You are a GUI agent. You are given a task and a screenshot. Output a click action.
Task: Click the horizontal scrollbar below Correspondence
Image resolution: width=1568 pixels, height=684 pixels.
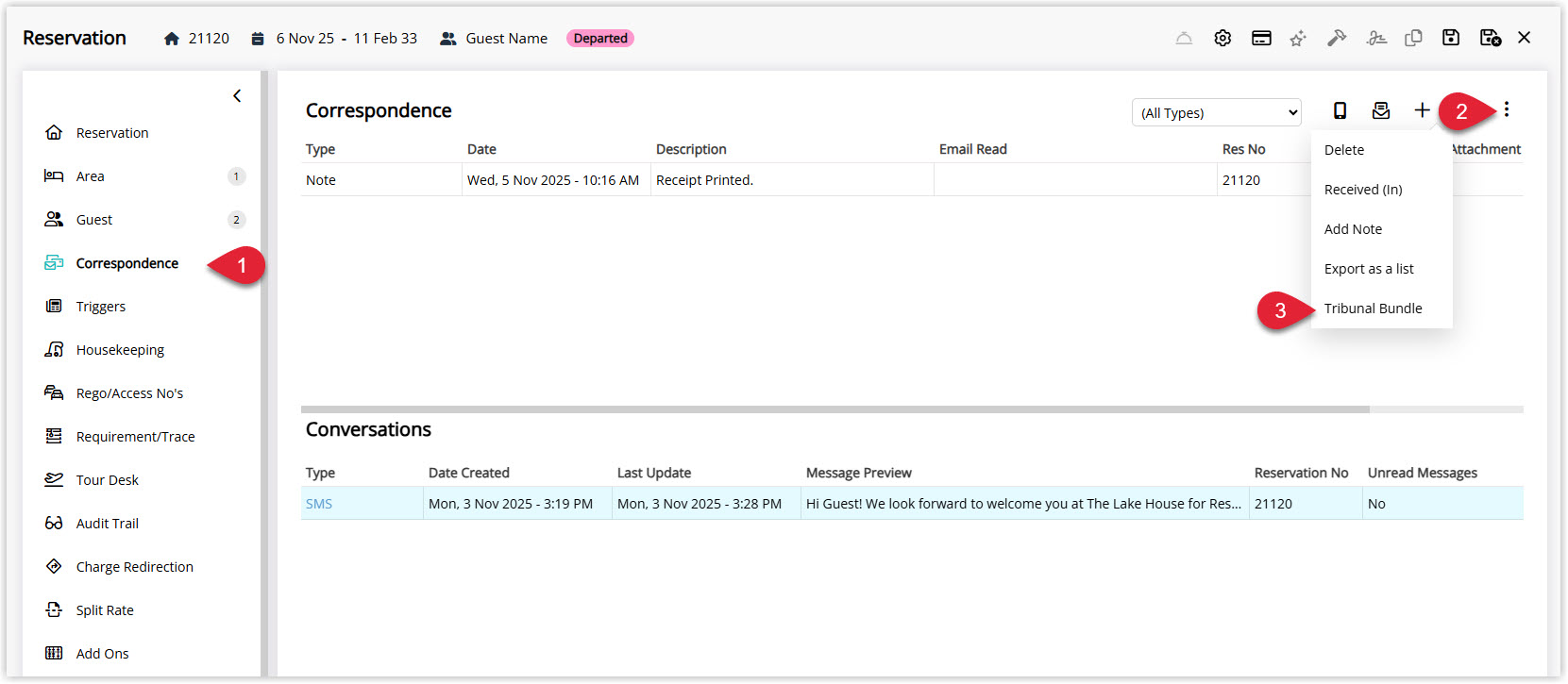(x=835, y=409)
